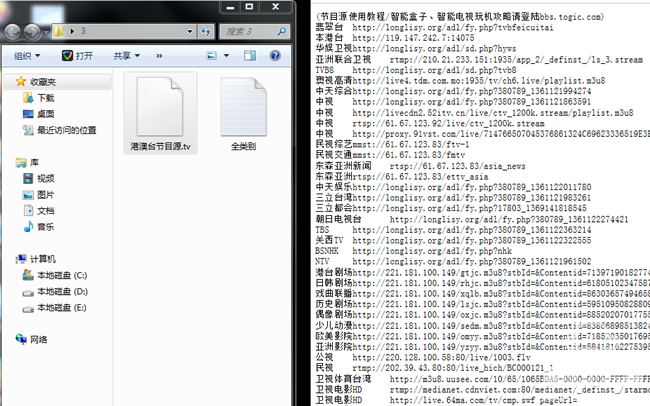This screenshot has width=650, height=406.
Task: Click the 卫视体育台湾 line in the text document
Action: [483, 379]
